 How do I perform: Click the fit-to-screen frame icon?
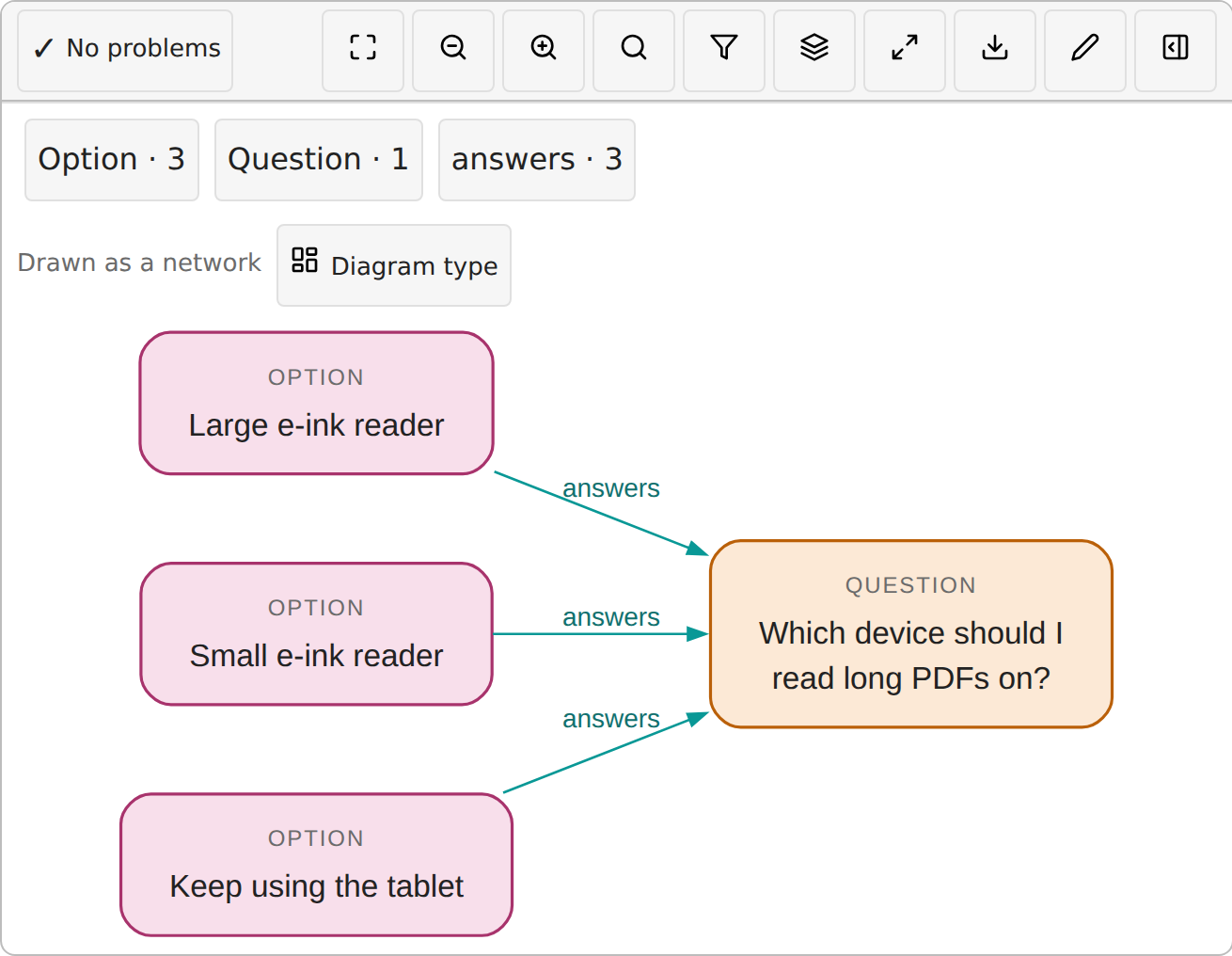click(363, 51)
